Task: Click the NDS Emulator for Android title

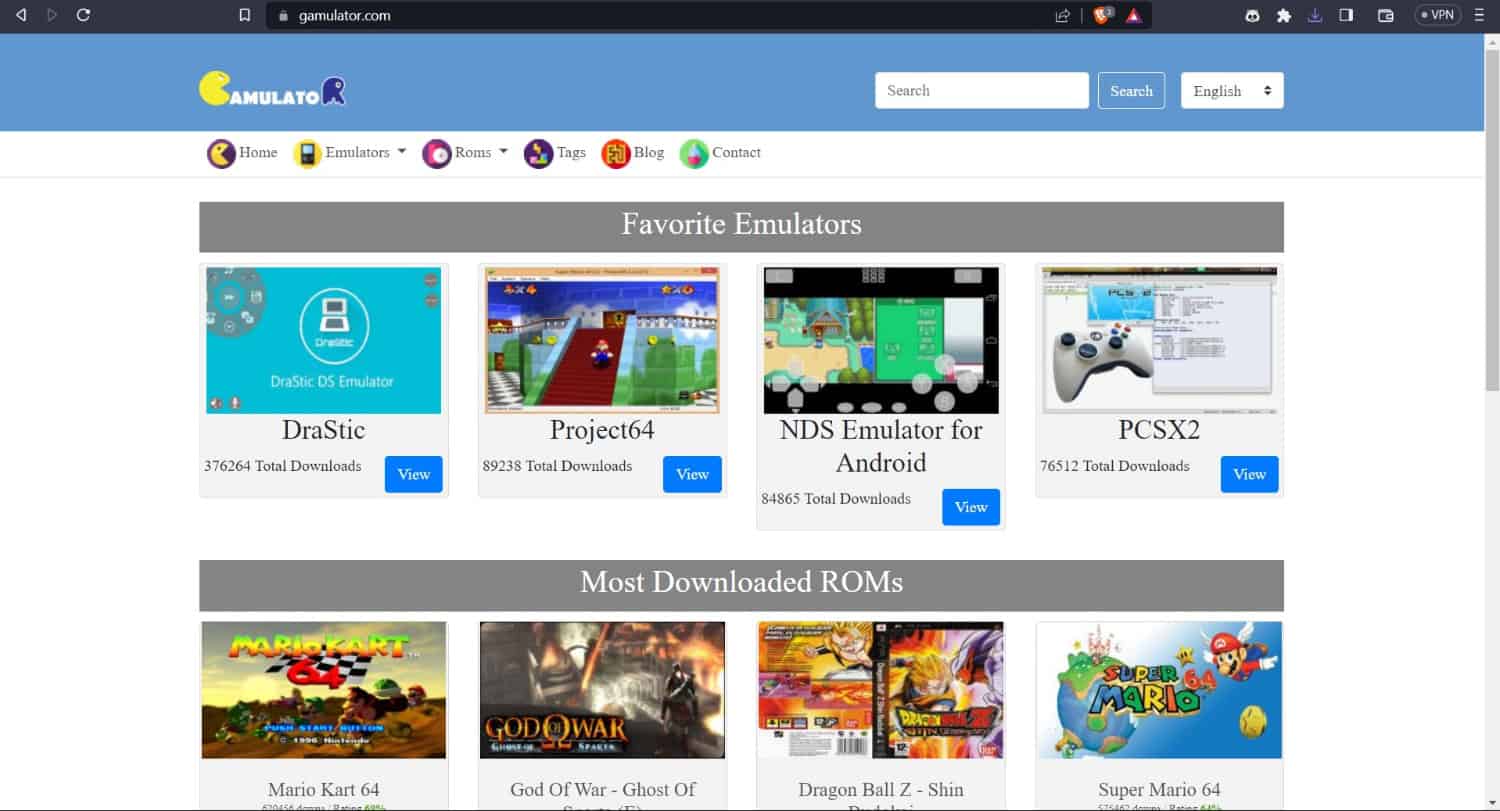Action: (881, 446)
